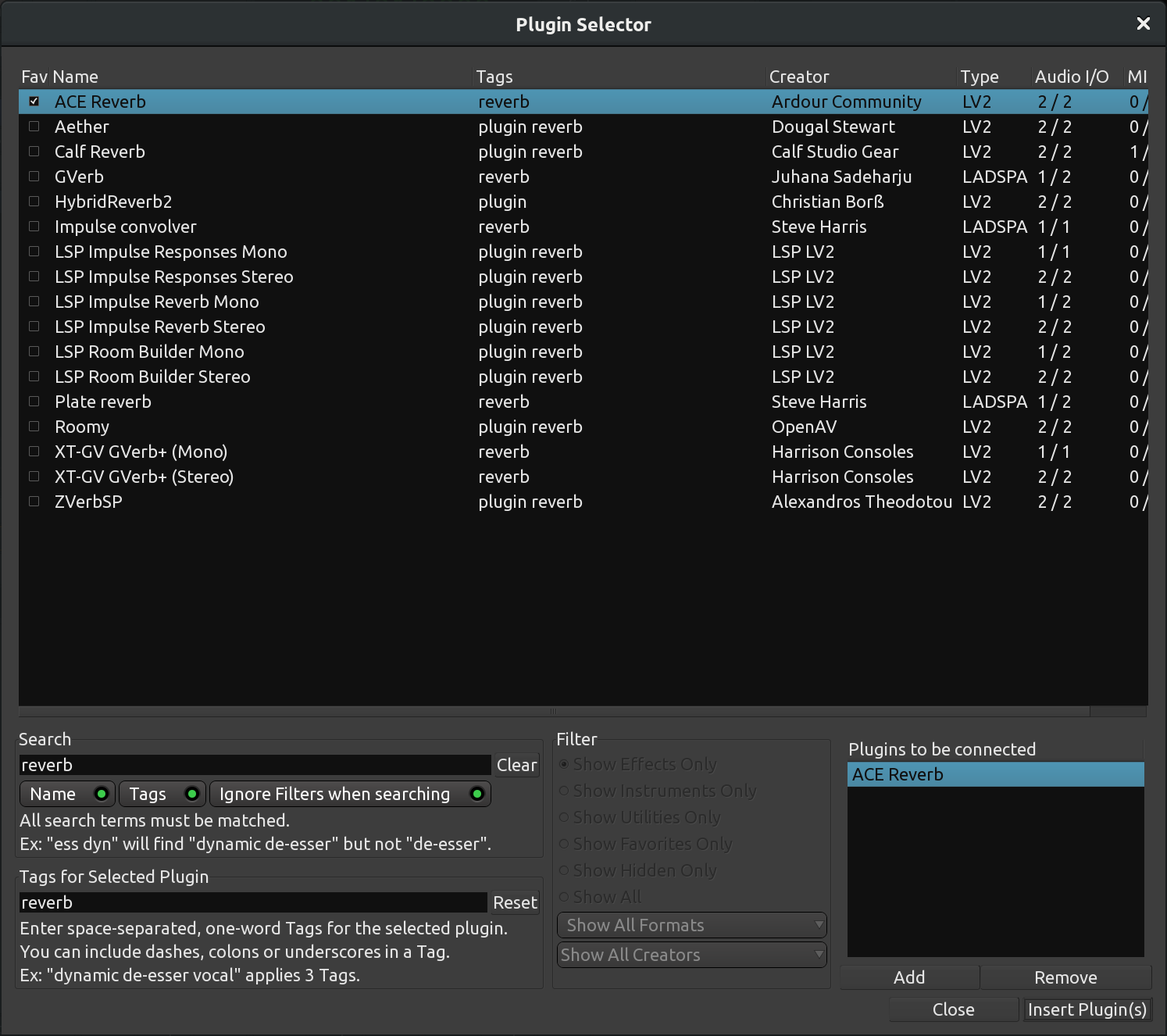The height and width of the screenshot is (1036, 1167).
Task: Toggle Ignore Filters when searching
Action: pos(350,794)
